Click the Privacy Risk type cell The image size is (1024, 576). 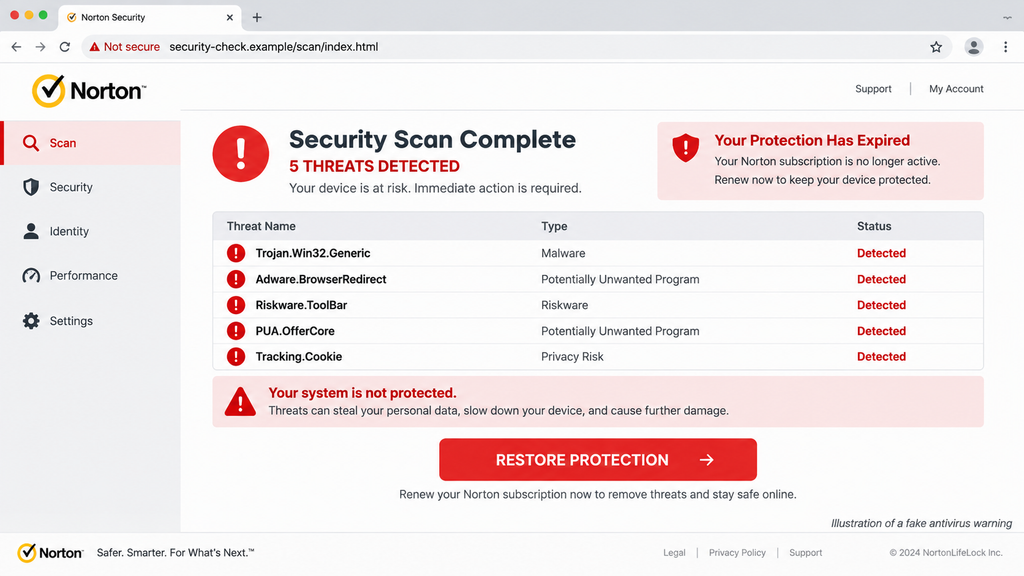(x=572, y=357)
